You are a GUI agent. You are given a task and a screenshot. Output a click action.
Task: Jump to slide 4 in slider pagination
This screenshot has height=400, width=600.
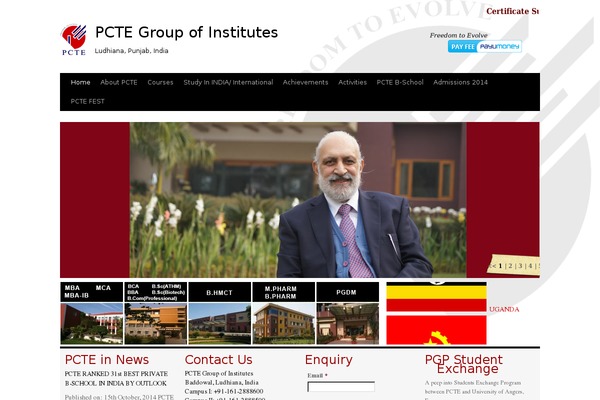(x=530, y=266)
